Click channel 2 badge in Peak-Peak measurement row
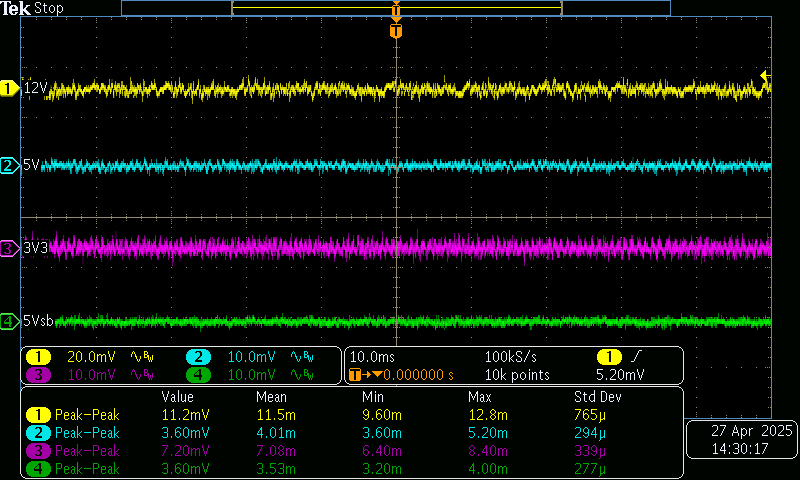The width and height of the screenshot is (800, 480). pos(38,433)
